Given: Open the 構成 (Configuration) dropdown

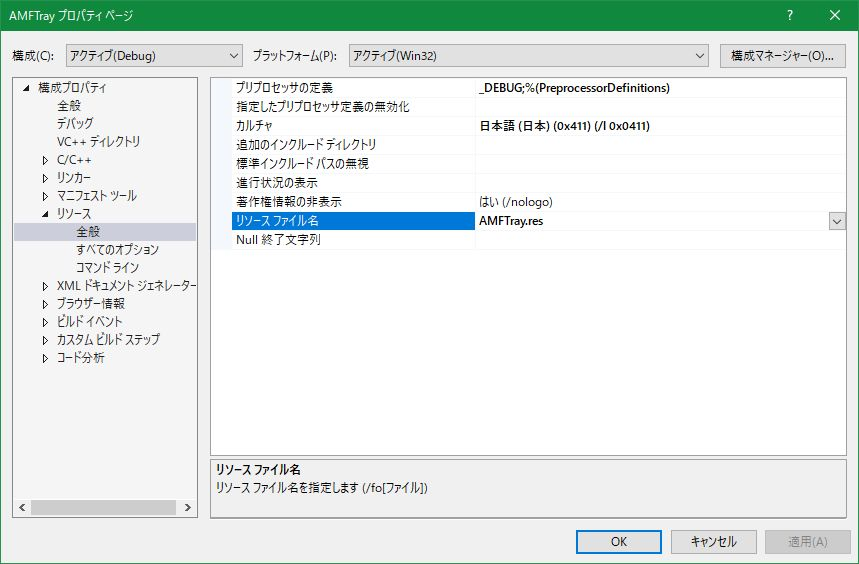Looking at the screenshot, I should click(x=154, y=55).
